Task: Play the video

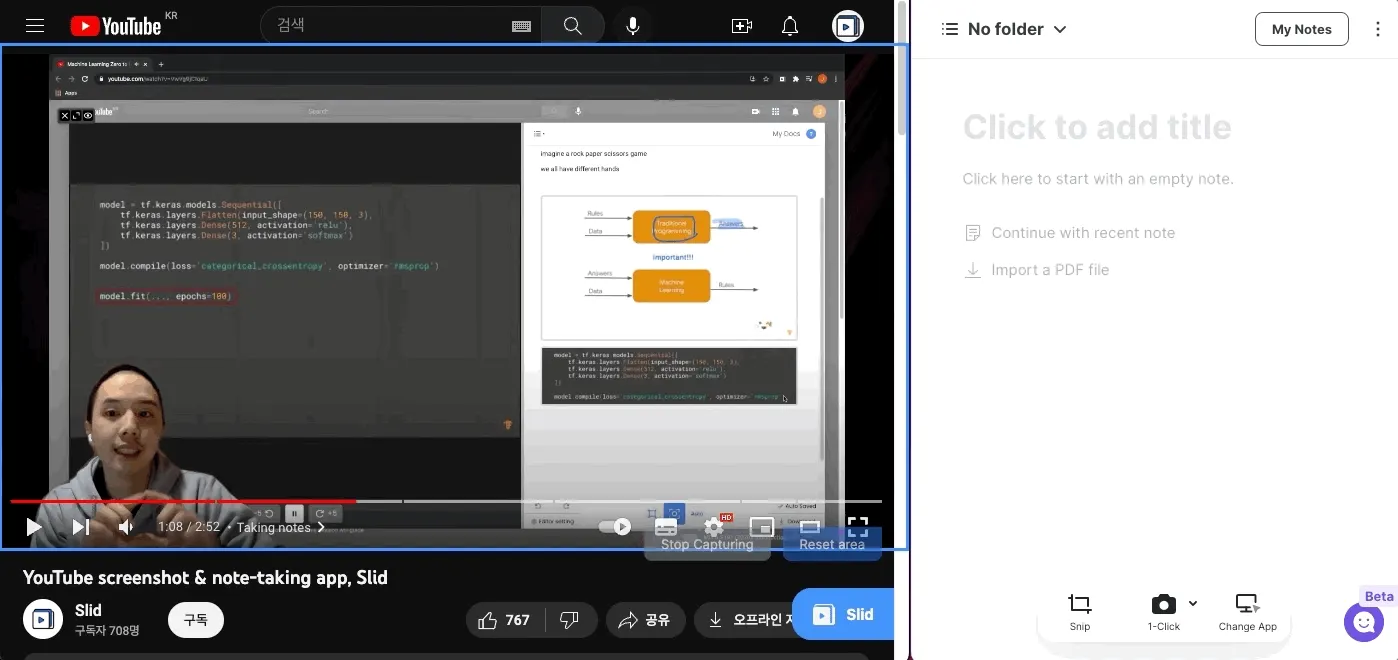Action: click(x=34, y=526)
